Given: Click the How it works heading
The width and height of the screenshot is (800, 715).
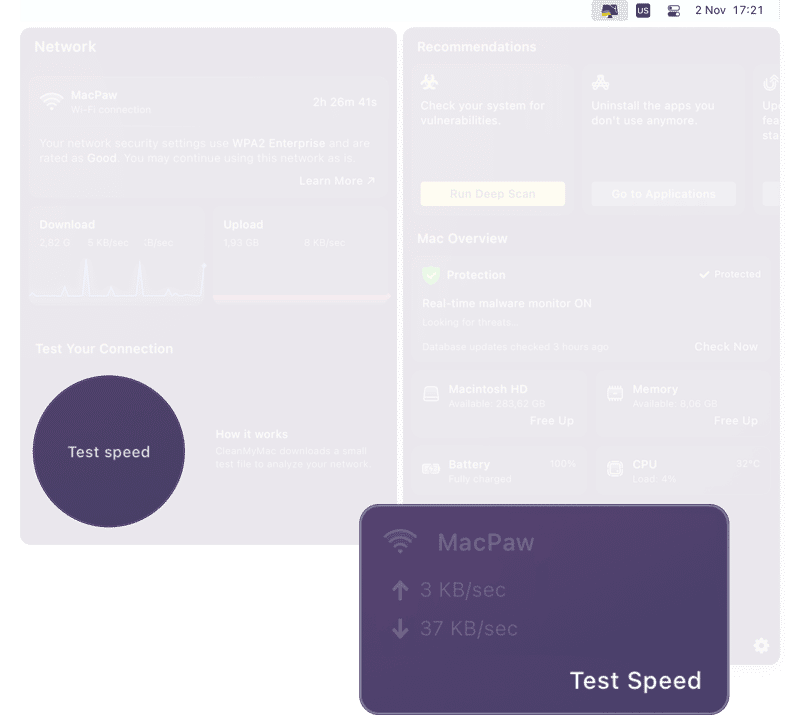Looking at the screenshot, I should [252, 434].
